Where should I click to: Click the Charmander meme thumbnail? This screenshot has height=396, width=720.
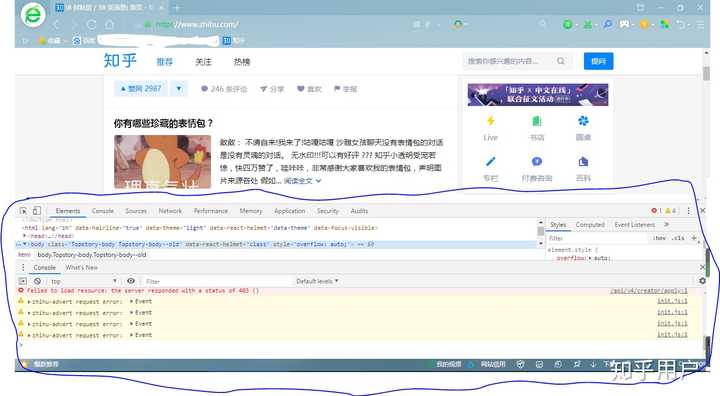tap(163, 162)
